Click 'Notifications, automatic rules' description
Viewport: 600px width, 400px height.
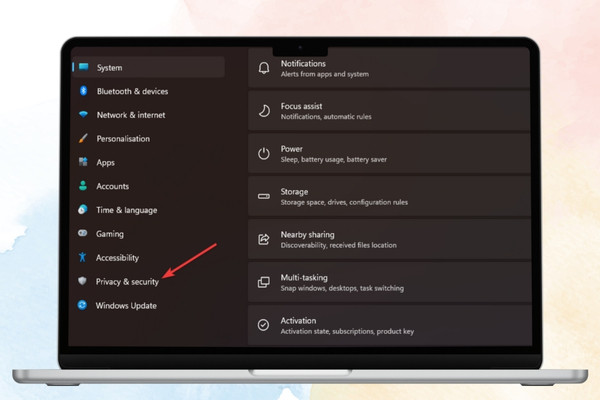click(326, 117)
